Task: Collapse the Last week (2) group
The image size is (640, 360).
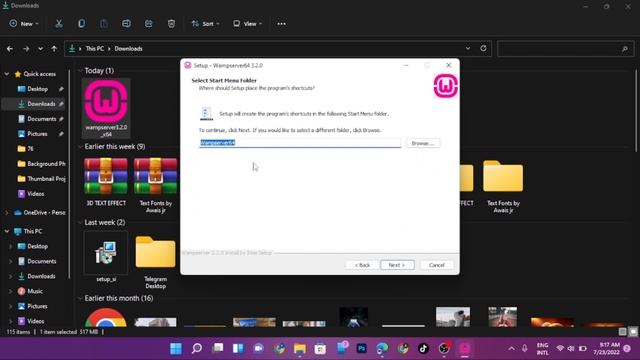Action: coord(80,222)
